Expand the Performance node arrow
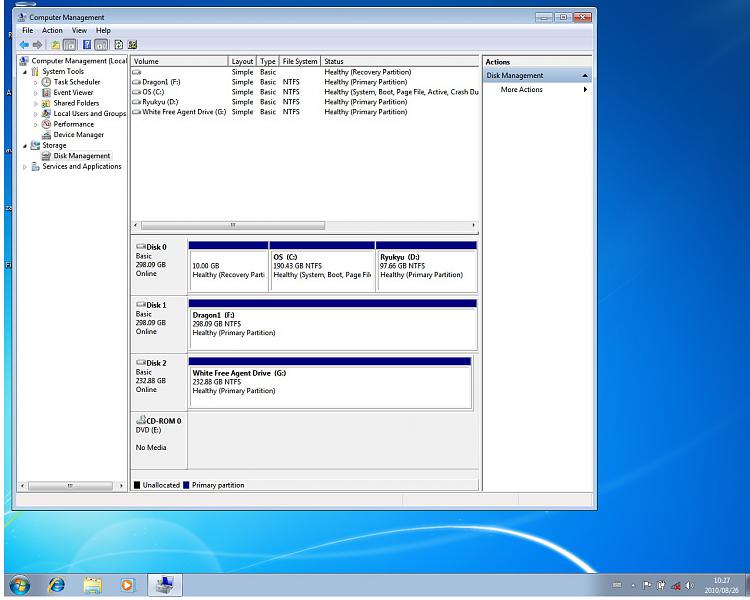The height and width of the screenshot is (600, 750). point(35,124)
